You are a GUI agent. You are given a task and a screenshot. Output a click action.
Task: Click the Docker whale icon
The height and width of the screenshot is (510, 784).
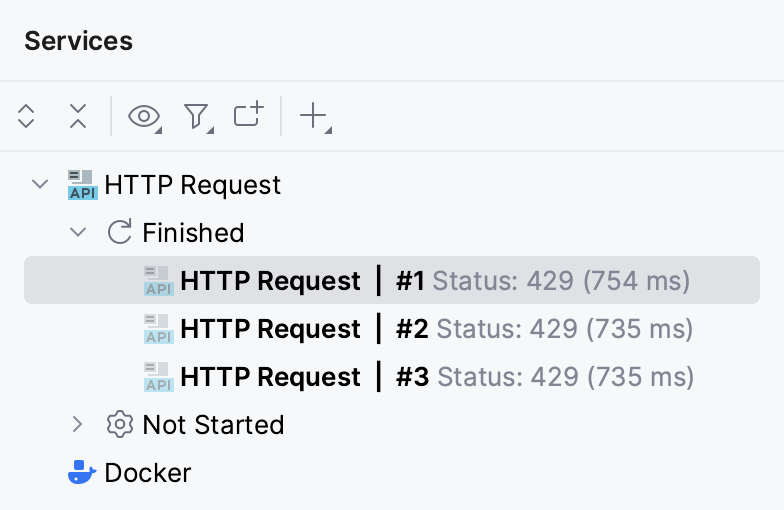point(82,473)
